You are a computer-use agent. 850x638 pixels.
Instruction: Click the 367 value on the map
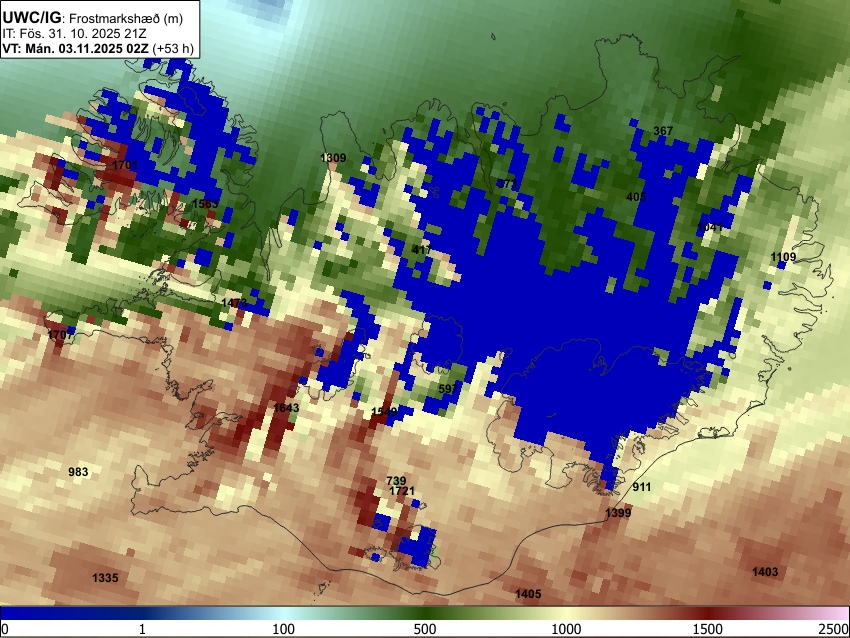pyautogui.click(x=663, y=131)
